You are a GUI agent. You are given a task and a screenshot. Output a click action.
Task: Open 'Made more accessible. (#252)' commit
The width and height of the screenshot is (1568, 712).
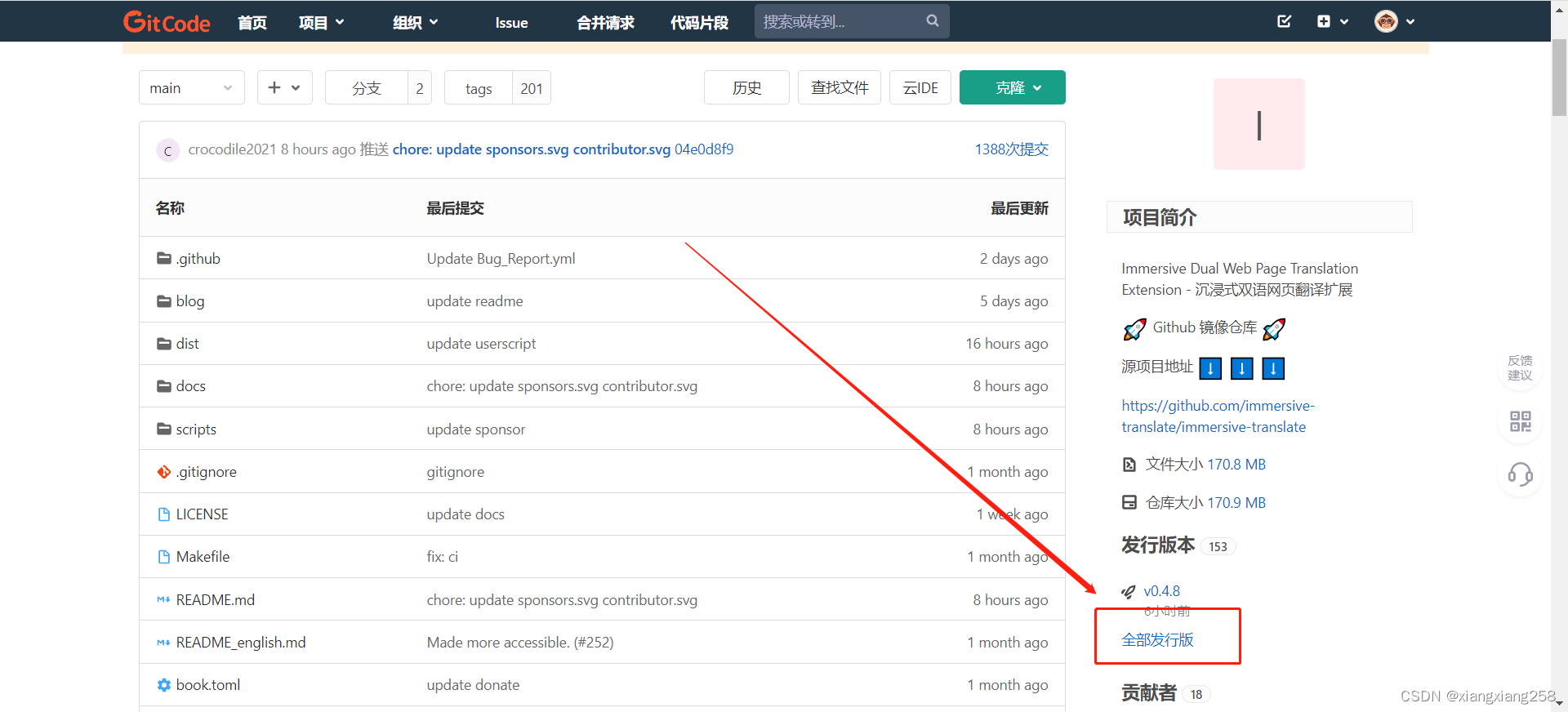[x=520, y=643]
